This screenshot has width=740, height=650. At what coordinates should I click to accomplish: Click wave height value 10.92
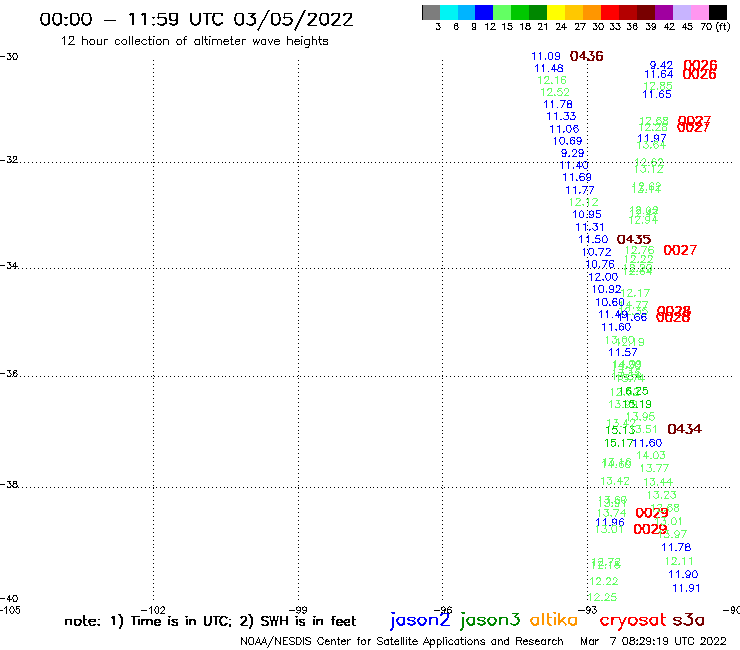(x=606, y=289)
